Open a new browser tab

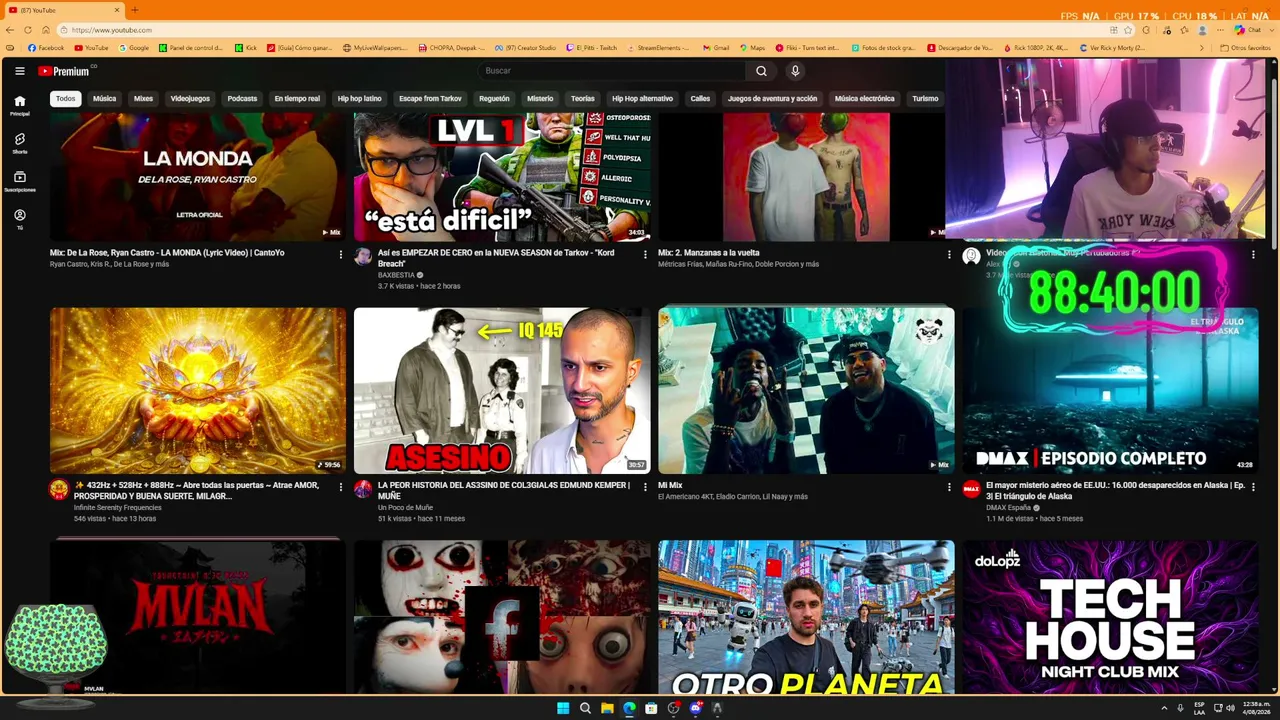(x=135, y=10)
